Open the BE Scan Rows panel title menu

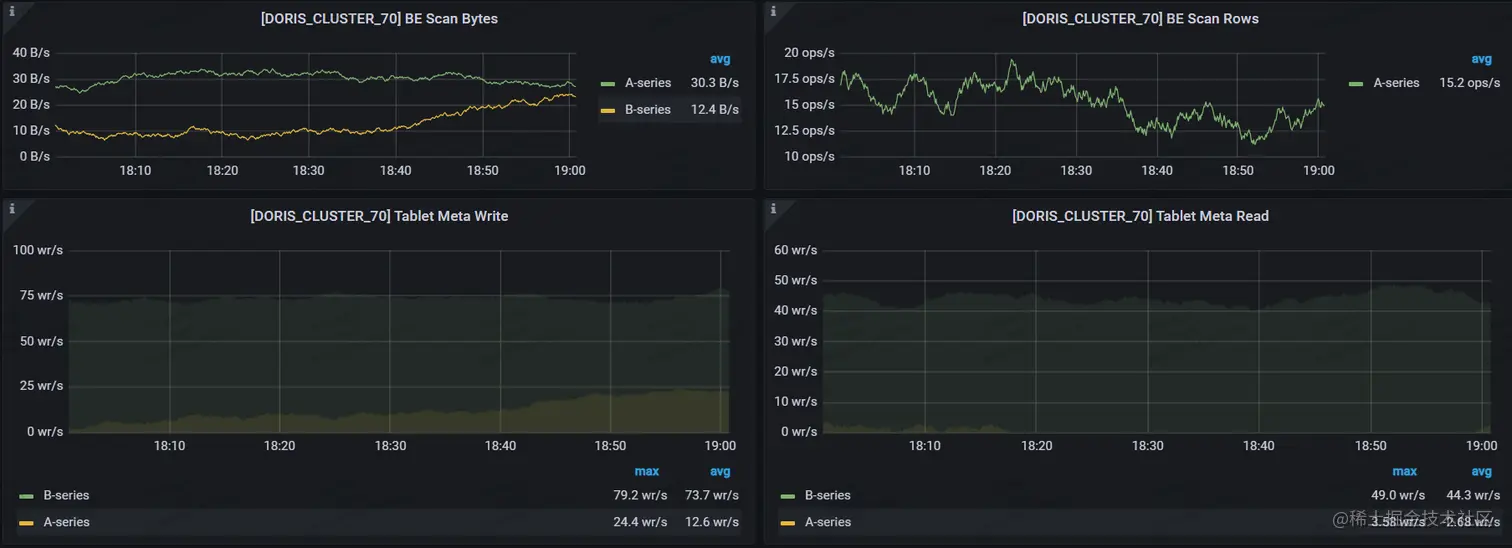pos(1140,19)
